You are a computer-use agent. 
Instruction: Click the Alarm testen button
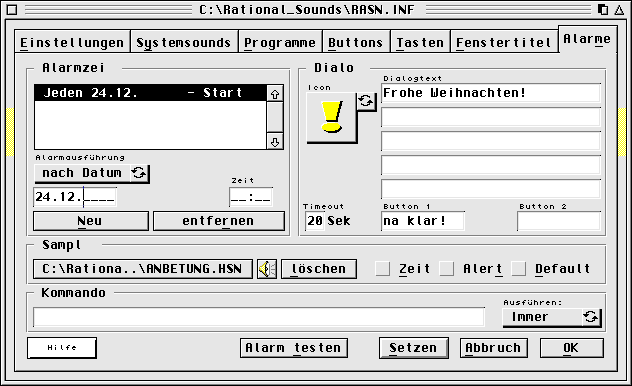point(293,348)
